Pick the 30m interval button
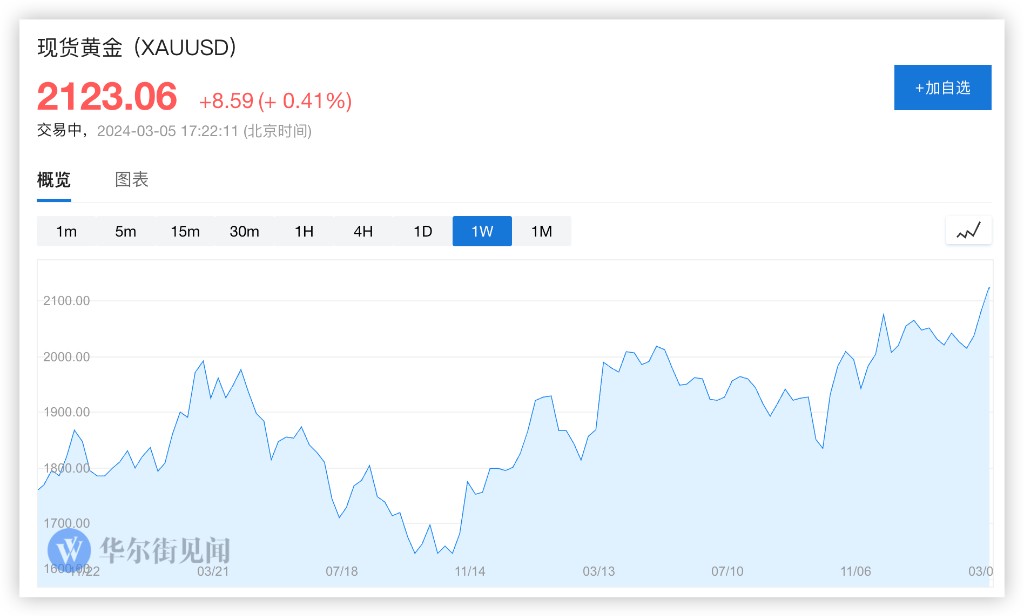The height and width of the screenshot is (616, 1024). (244, 231)
